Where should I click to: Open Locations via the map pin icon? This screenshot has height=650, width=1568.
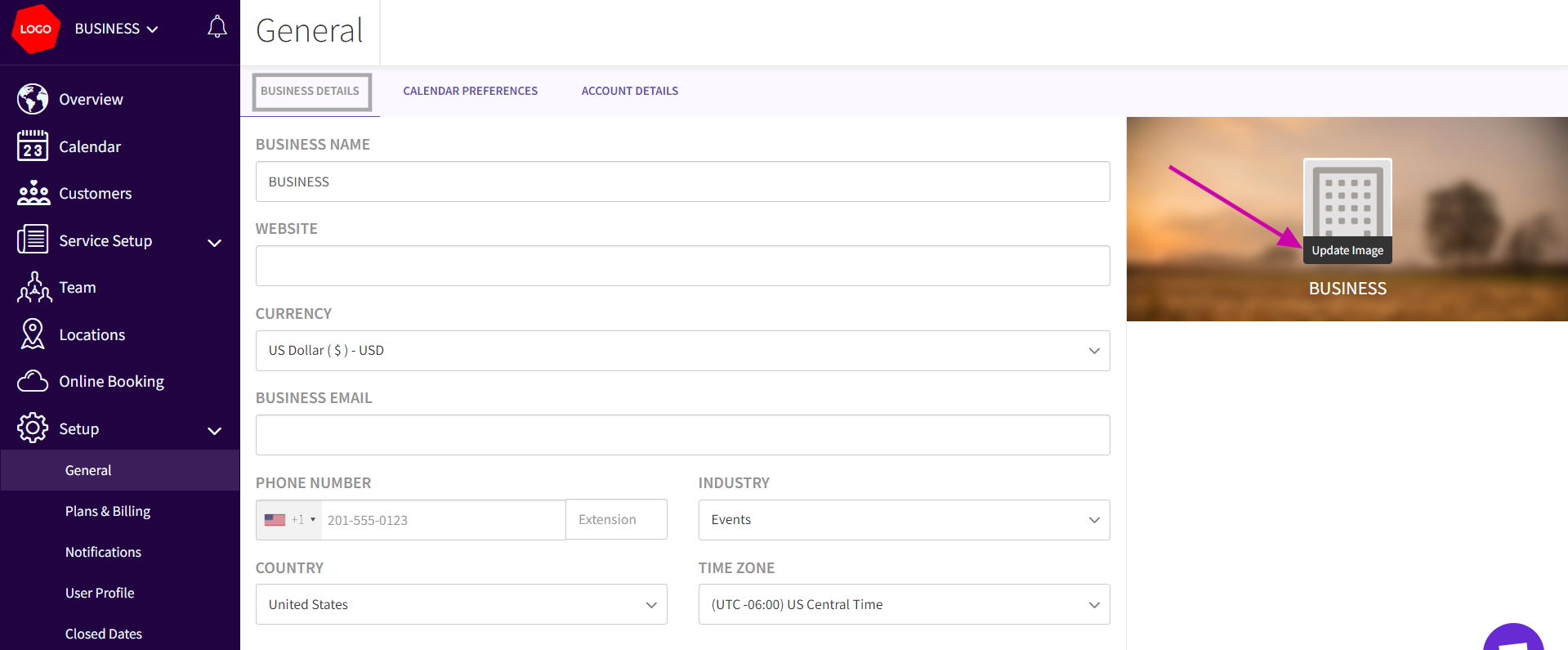coord(33,334)
